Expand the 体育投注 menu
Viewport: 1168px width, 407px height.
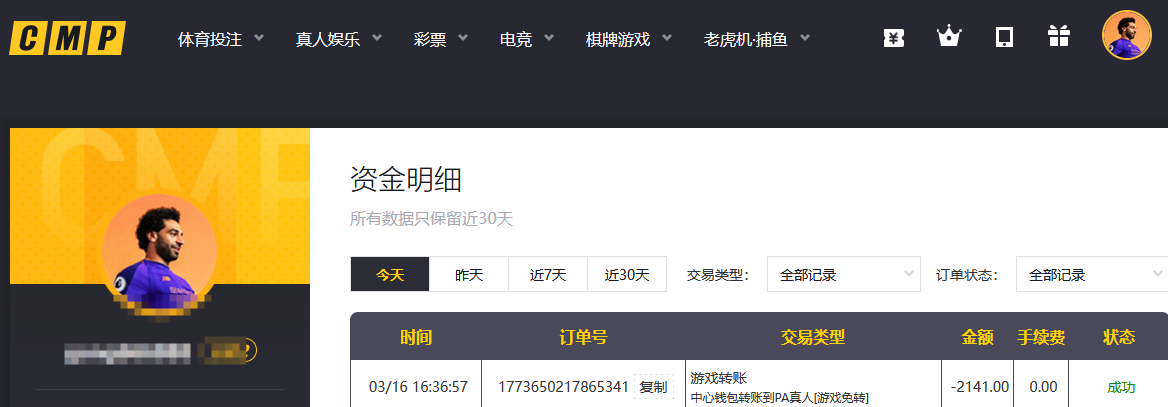tap(221, 40)
